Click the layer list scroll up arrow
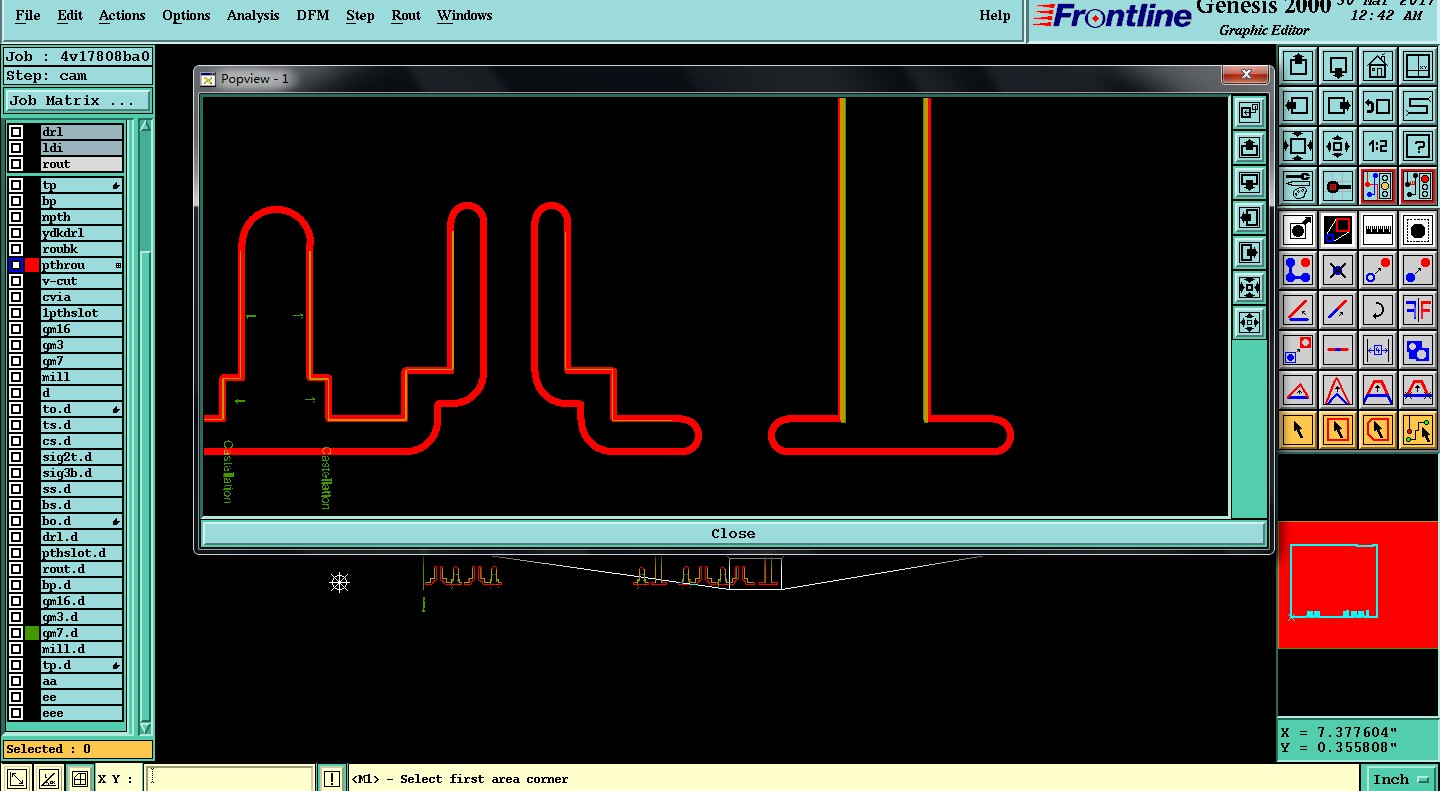This screenshot has width=1440, height=791. pos(145,127)
